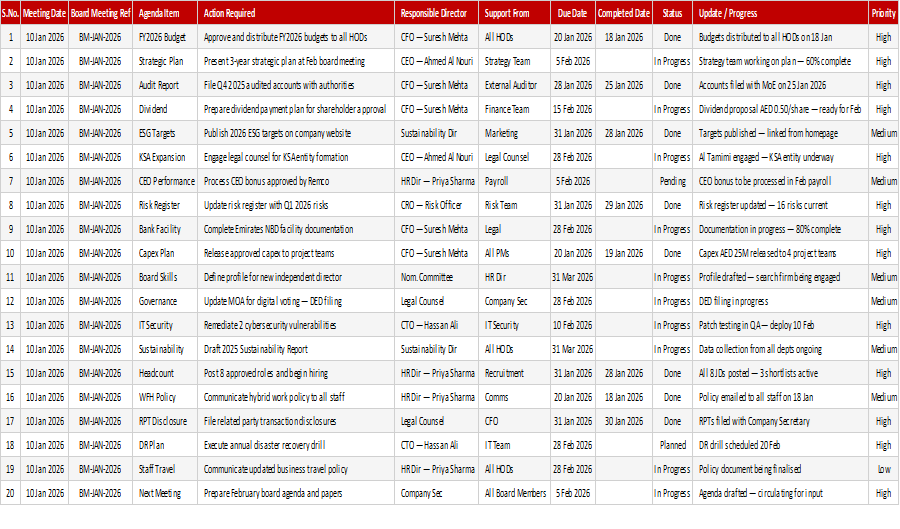Select the Update / Progress column header
Viewport: 900px width, 529px height.
coord(780,13)
